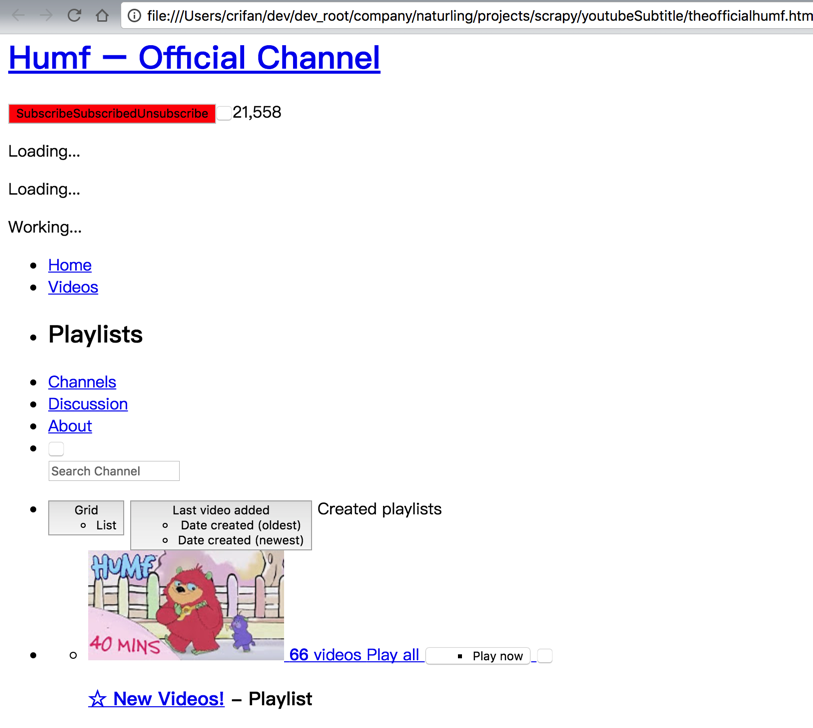
Task: Open the New Videos! playlist link
Action: point(156,699)
